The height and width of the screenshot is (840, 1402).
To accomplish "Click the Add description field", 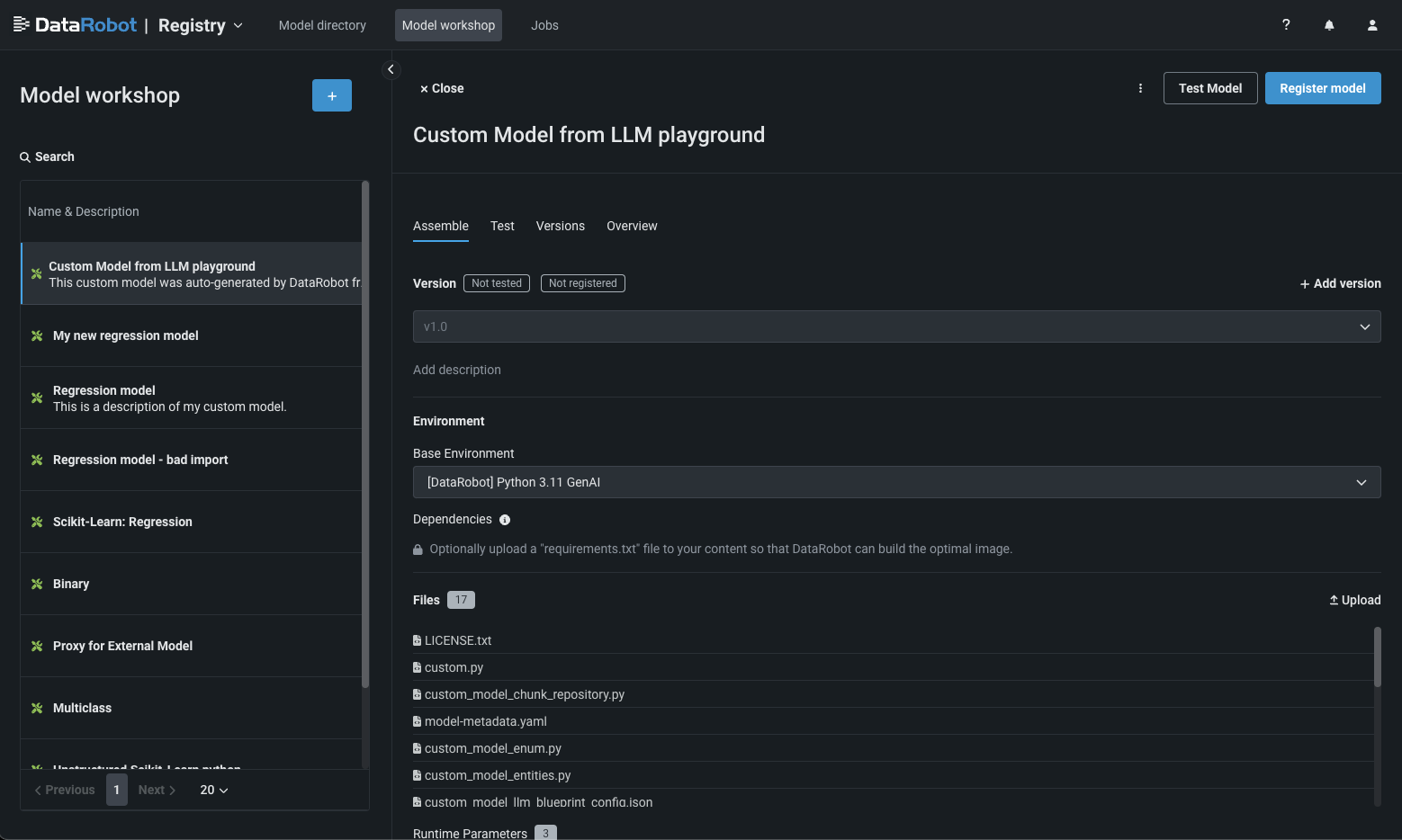I will tap(457, 370).
